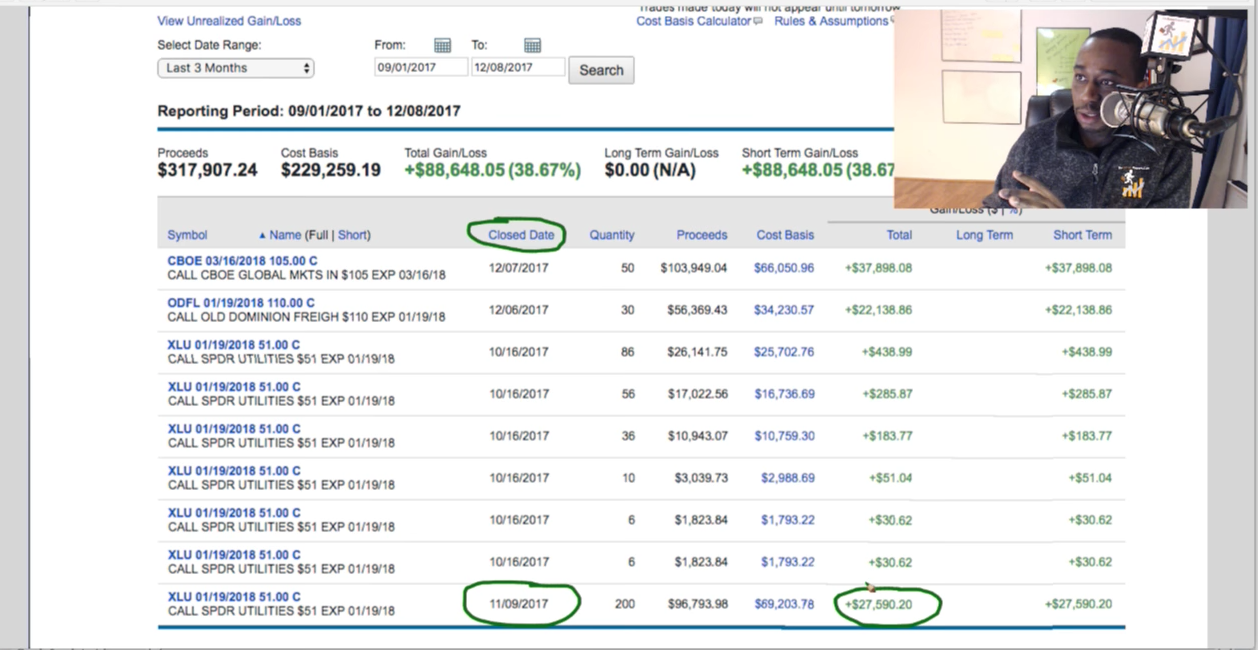Click the webcam video overlay
Image resolution: width=1258 pixels, height=650 pixels.
(1070, 108)
